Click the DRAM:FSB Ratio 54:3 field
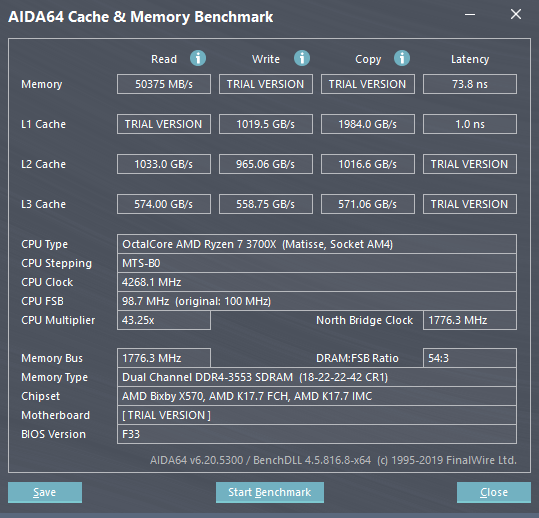This screenshot has height=518, width=539. [x=470, y=358]
